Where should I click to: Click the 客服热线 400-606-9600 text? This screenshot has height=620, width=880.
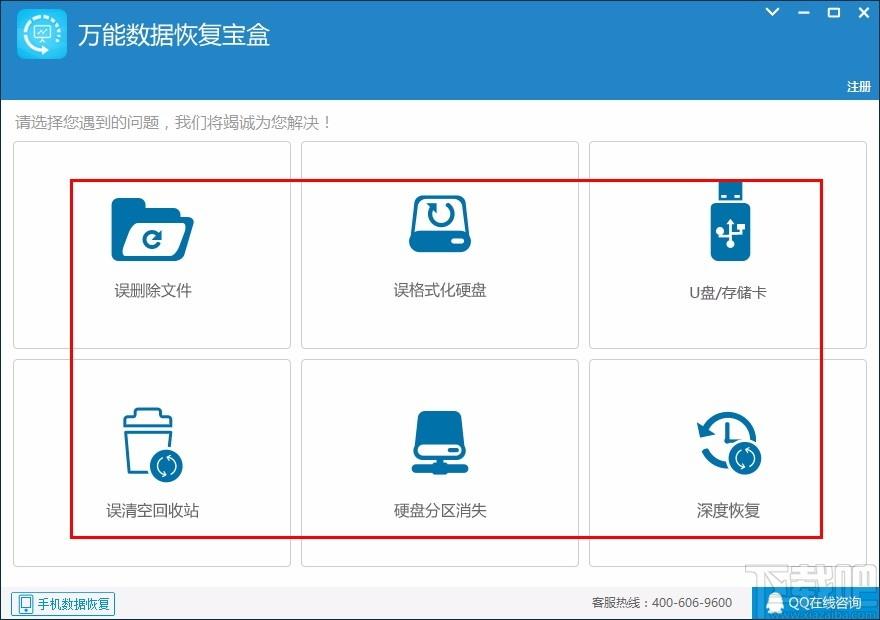coord(662,603)
